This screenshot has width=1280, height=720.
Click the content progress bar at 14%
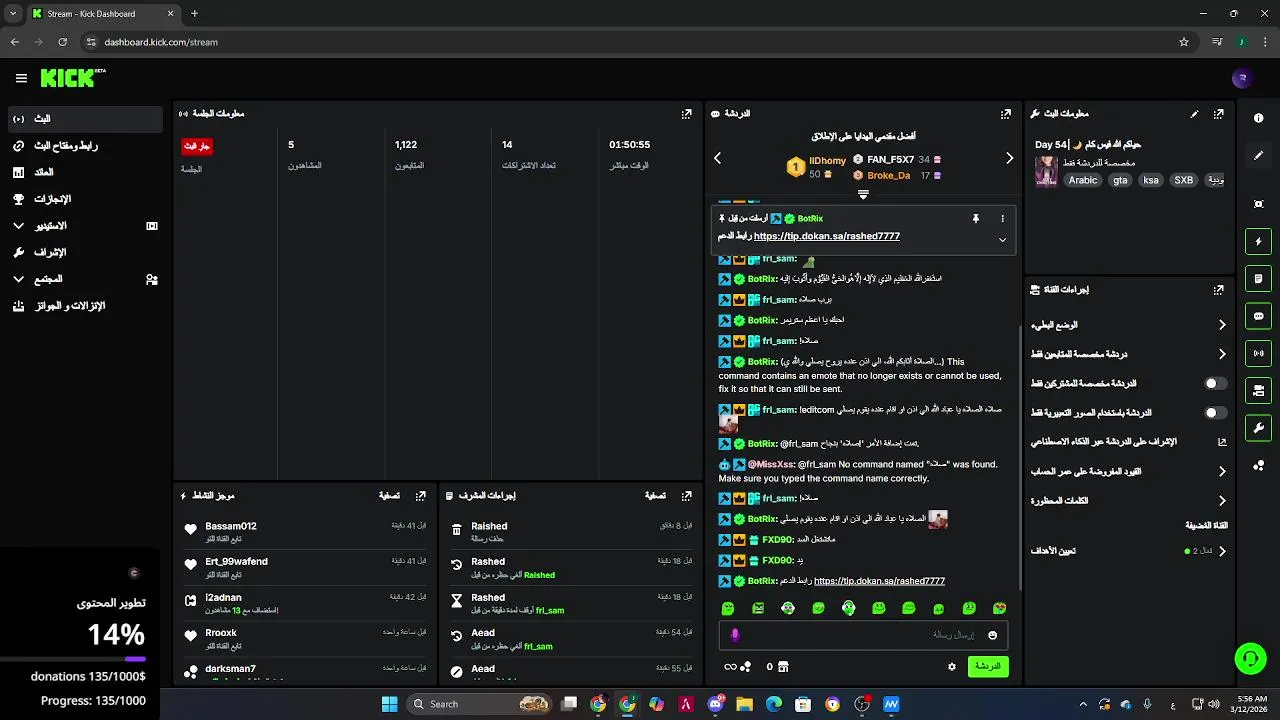(73, 659)
